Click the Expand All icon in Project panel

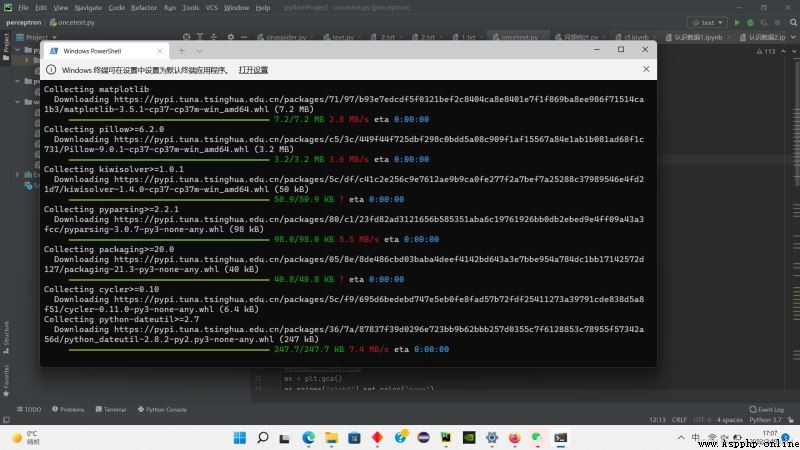coord(200,37)
